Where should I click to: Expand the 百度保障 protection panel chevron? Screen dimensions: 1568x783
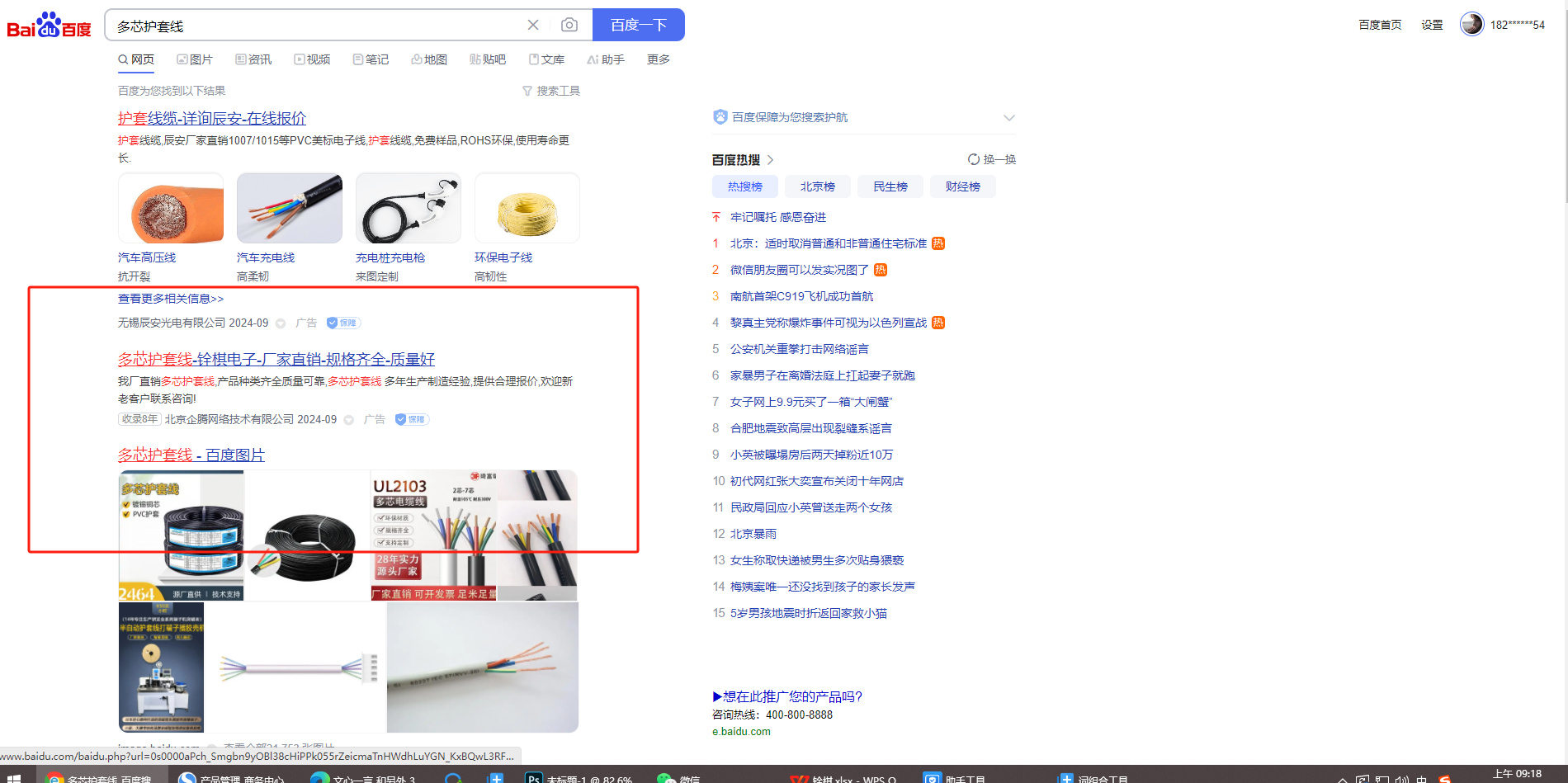(x=1008, y=117)
